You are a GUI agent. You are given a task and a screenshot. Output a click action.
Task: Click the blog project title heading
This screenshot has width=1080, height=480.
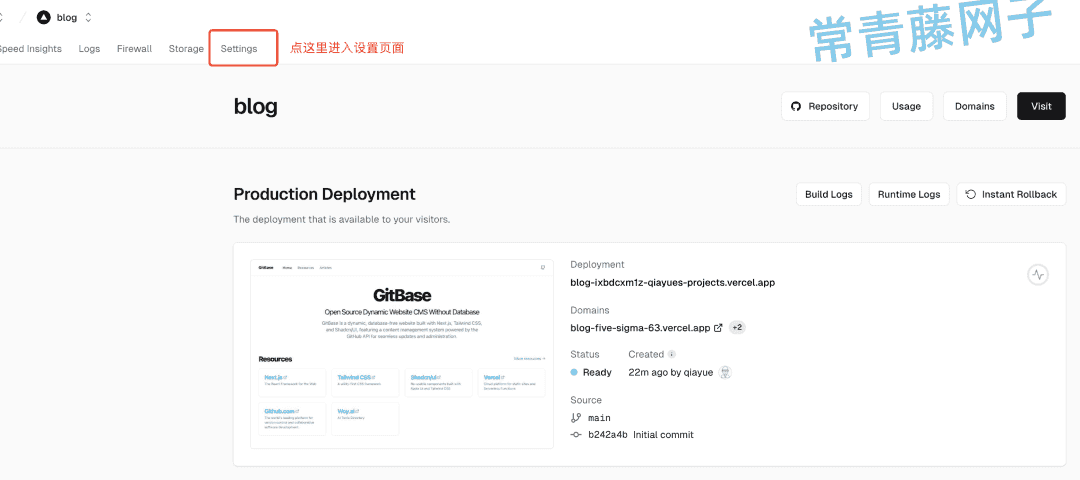click(x=256, y=106)
